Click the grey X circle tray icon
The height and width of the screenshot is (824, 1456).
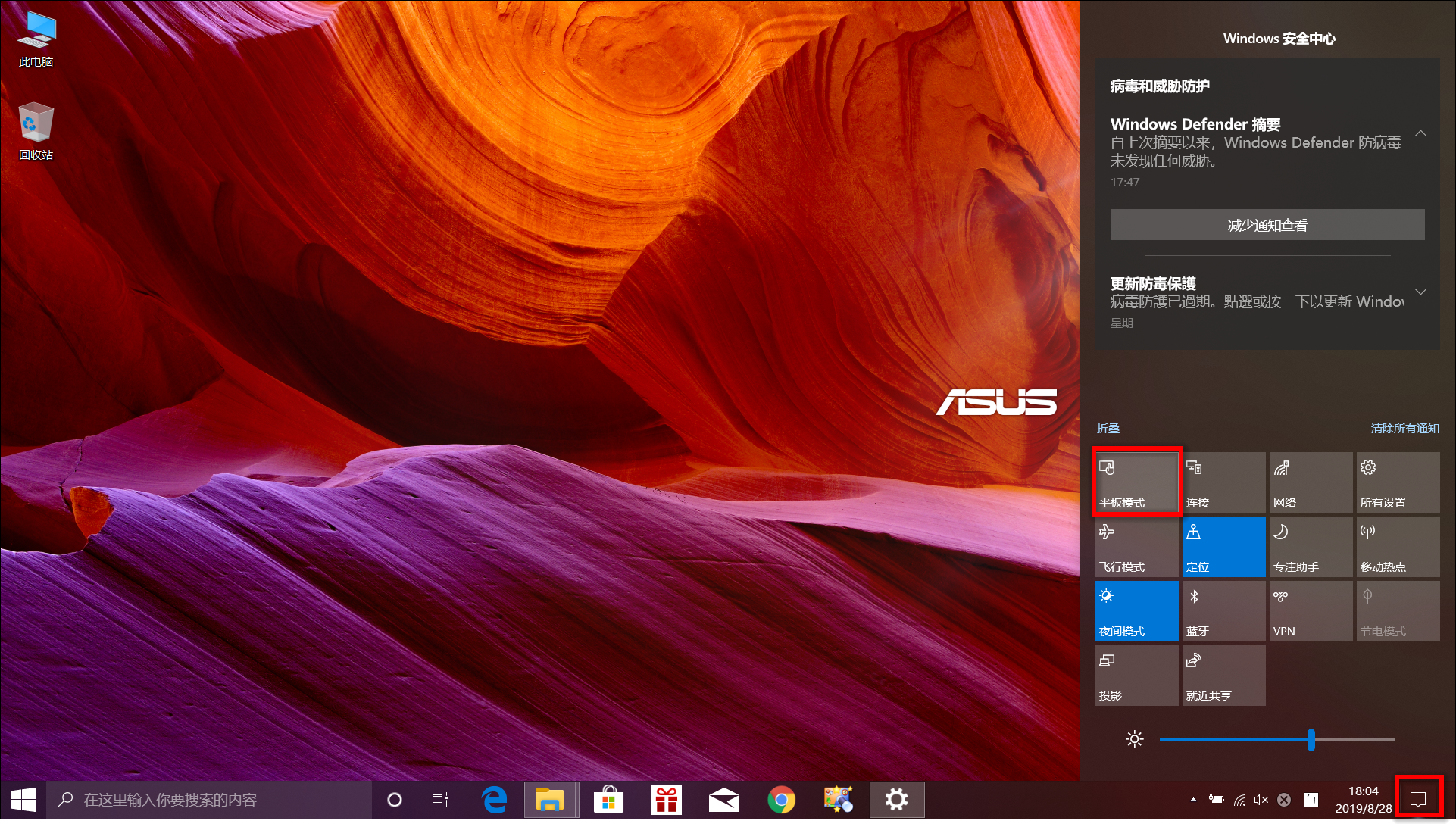point(1284,800)
